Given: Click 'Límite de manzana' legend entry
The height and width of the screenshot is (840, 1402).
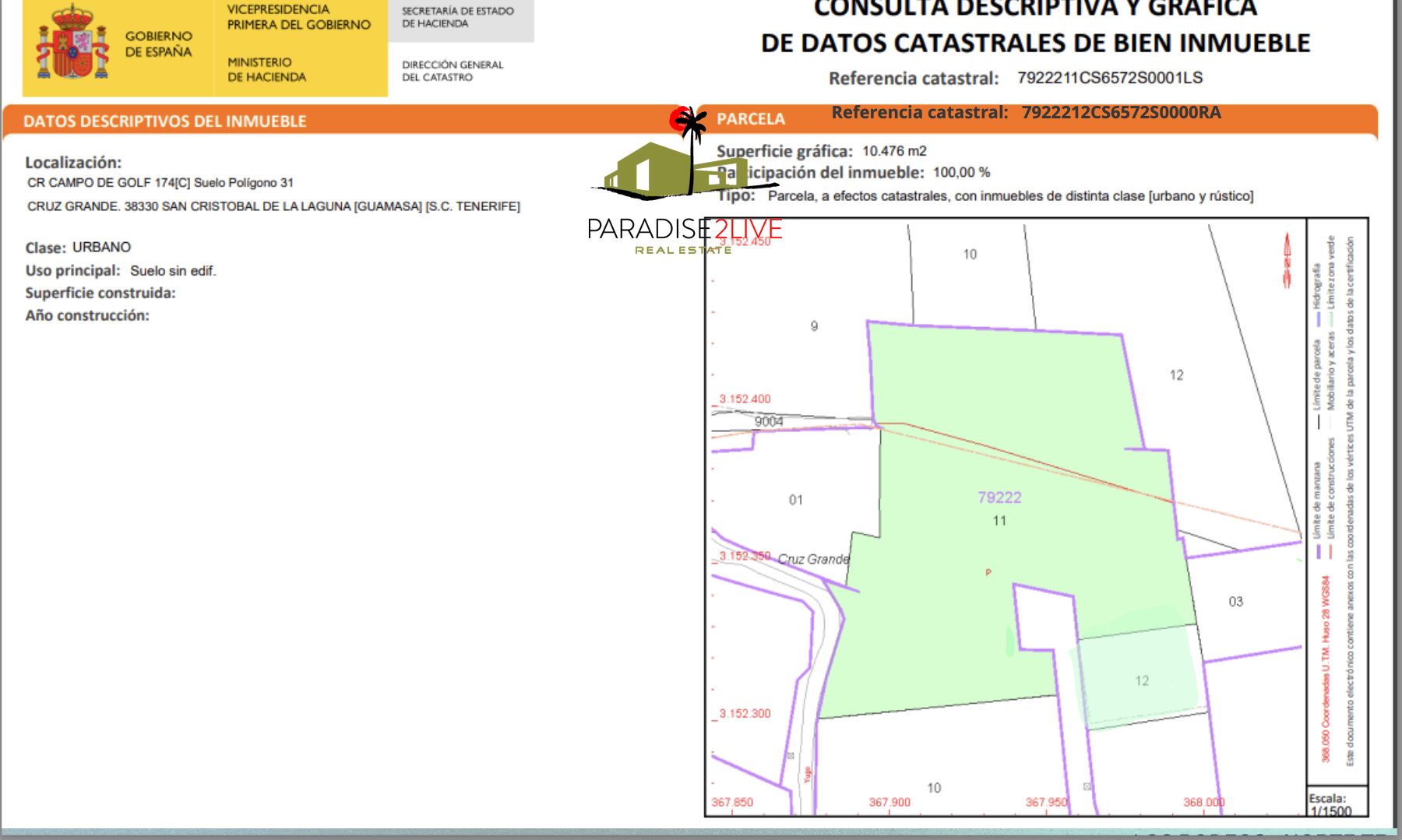Looking at the screenshot, I should click(1317, 510).
